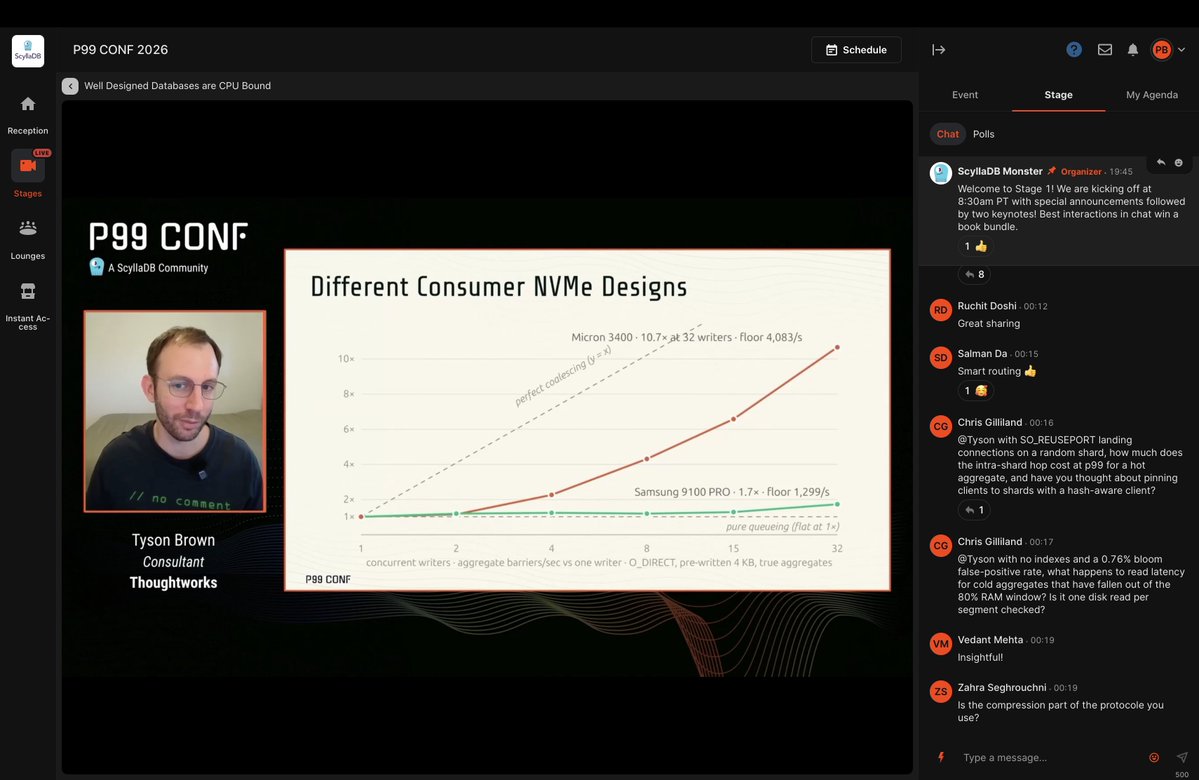Click the name Vedant Mehta
This screenshot has height=780, width=1199.
coord(989,640)
